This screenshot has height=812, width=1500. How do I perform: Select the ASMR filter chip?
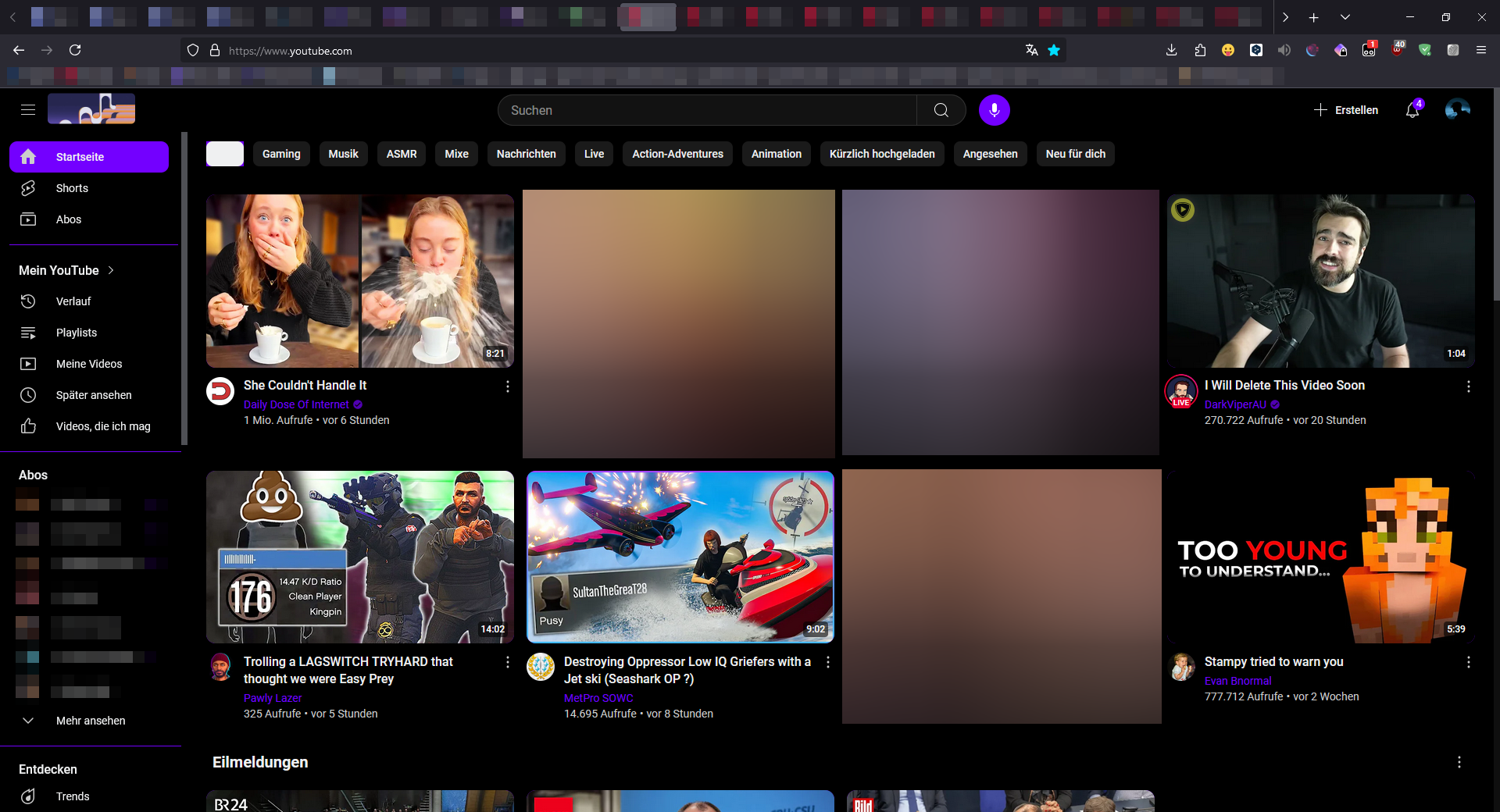[402, 154]
